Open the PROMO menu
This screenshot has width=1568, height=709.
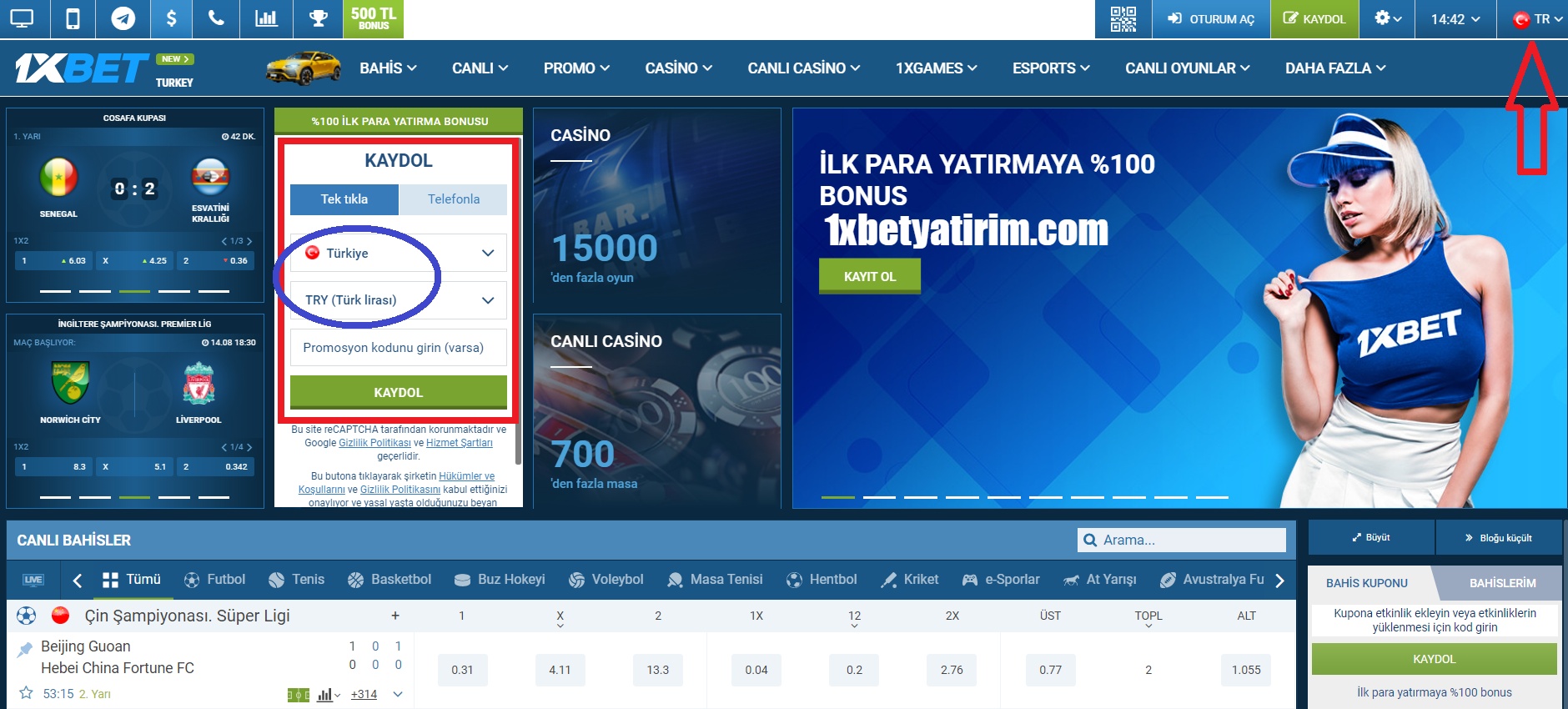[x=576, y=68]
